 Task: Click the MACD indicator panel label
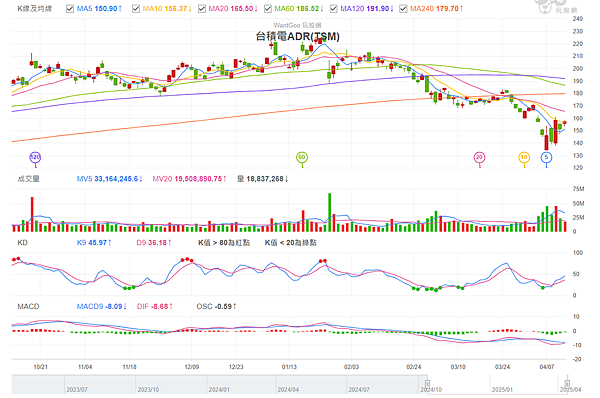click(28, 307)
